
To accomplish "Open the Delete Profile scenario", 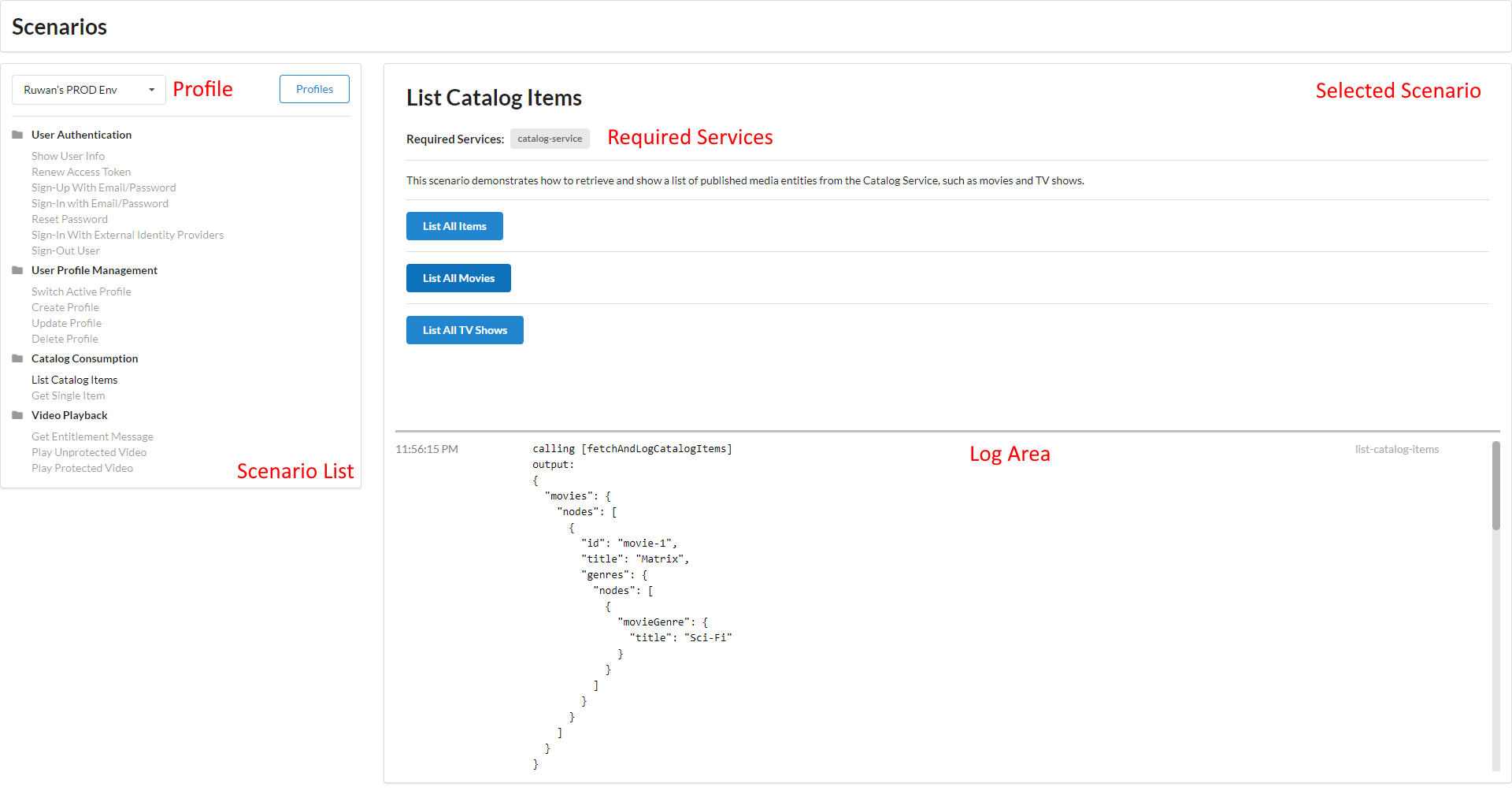I will click(65, 339).
